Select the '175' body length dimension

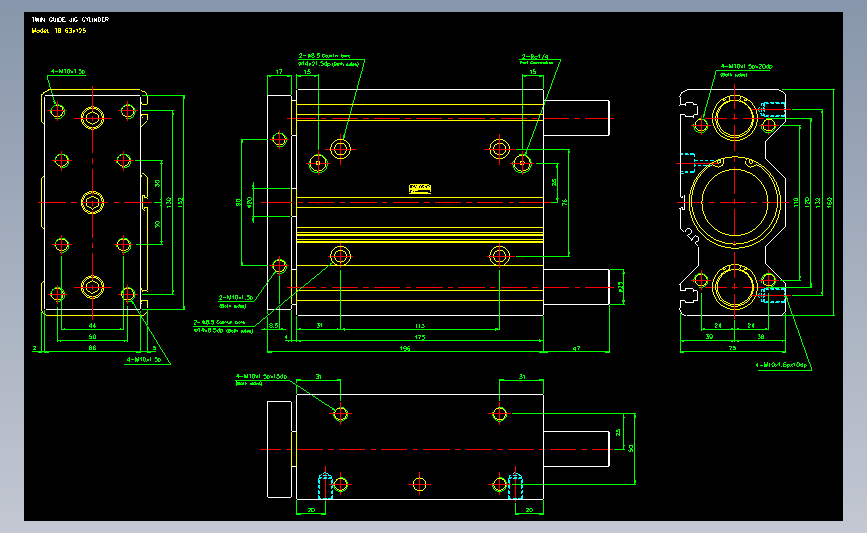[420, 337]
